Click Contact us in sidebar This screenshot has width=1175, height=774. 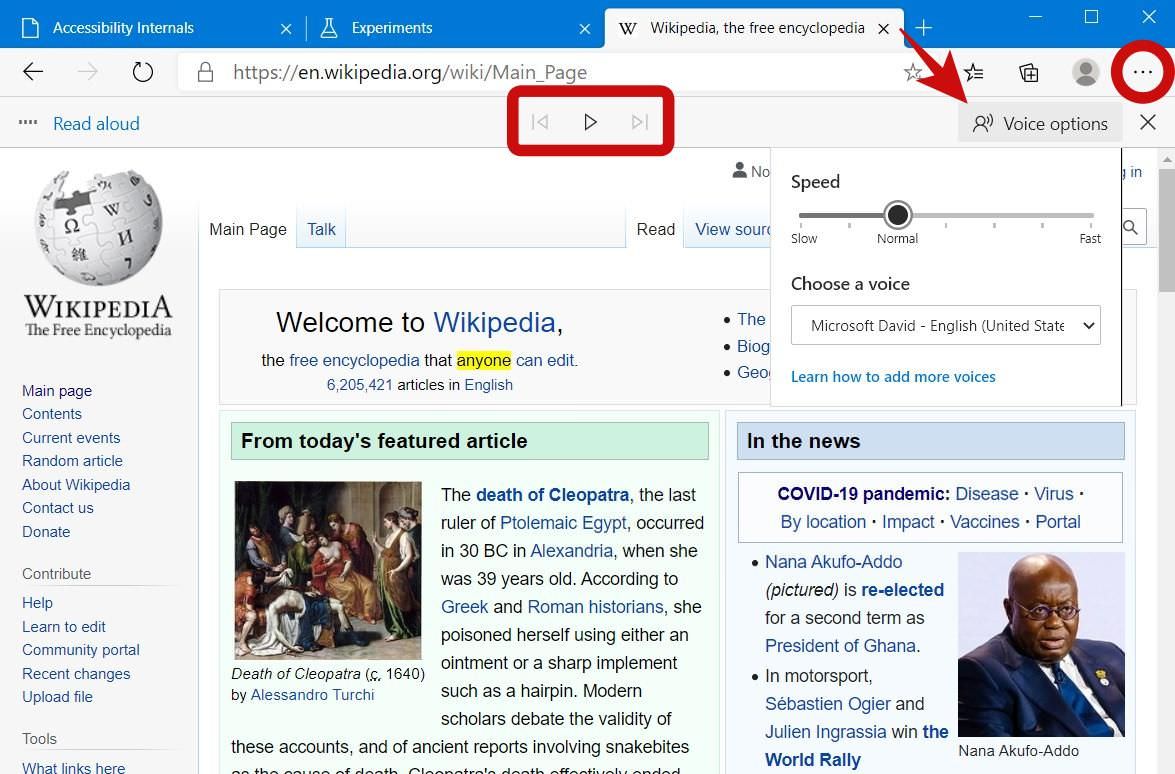[x=58, y=508]
